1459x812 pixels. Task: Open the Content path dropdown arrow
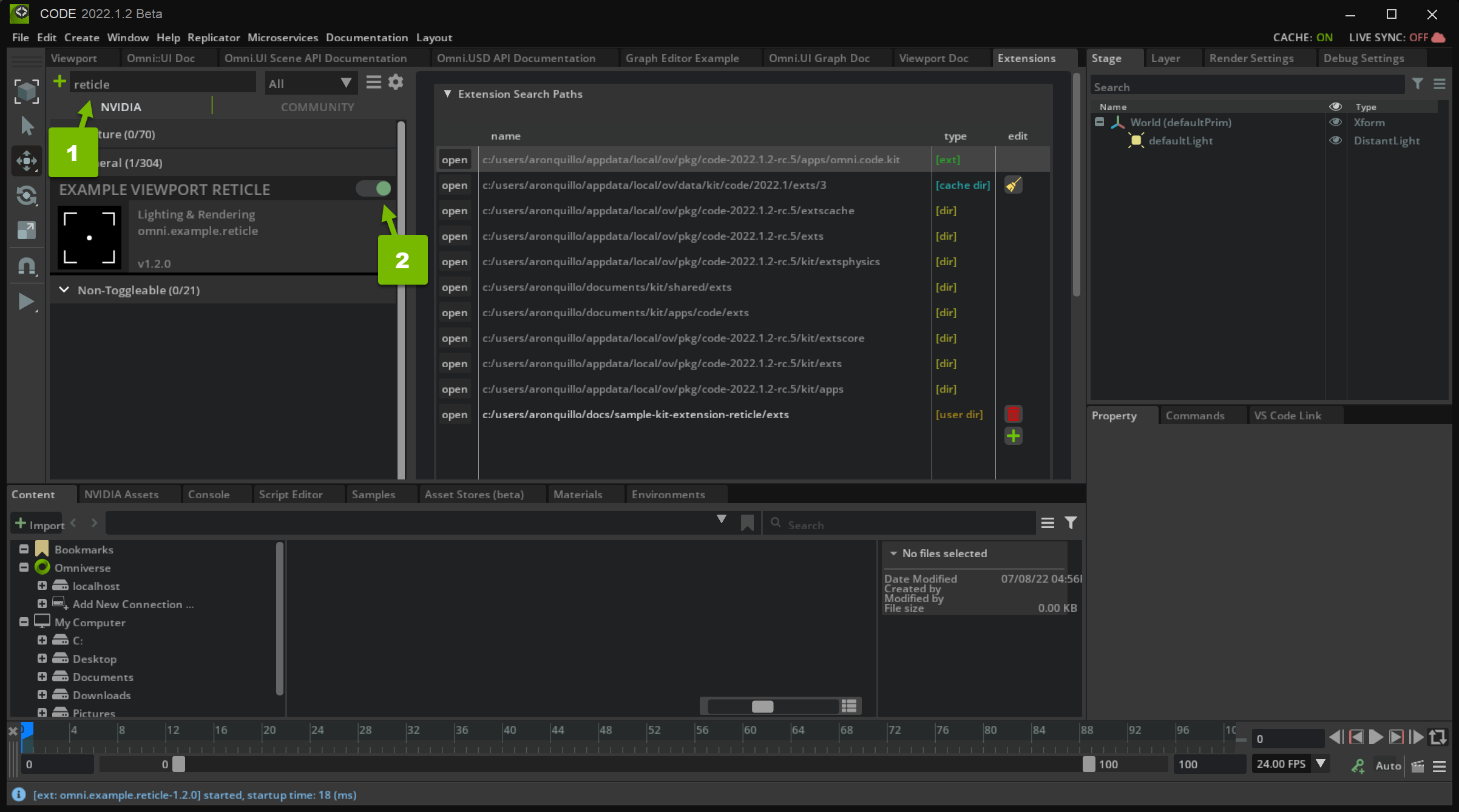coord(721,520)
